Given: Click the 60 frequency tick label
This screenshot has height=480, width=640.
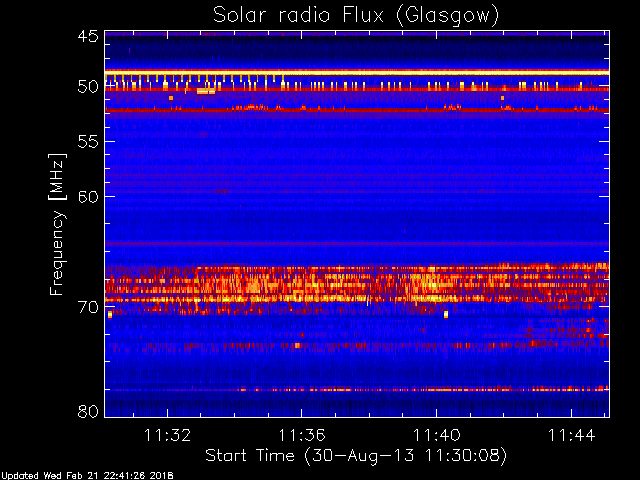Looking at the screenshot, I should click(x=88, y=196).
